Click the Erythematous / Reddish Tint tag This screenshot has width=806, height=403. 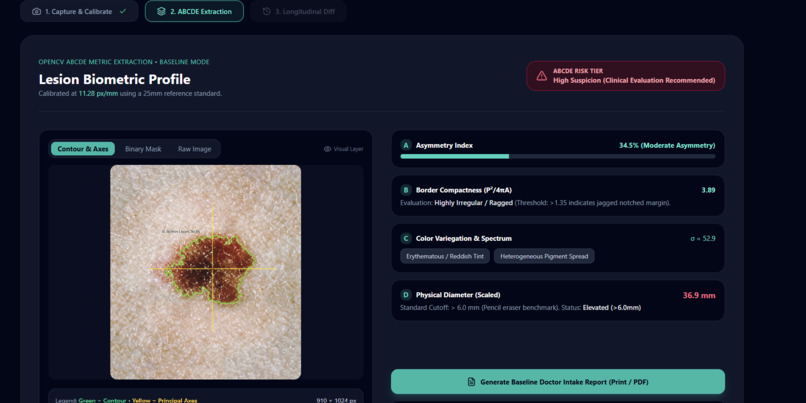[x=445, y=256]
